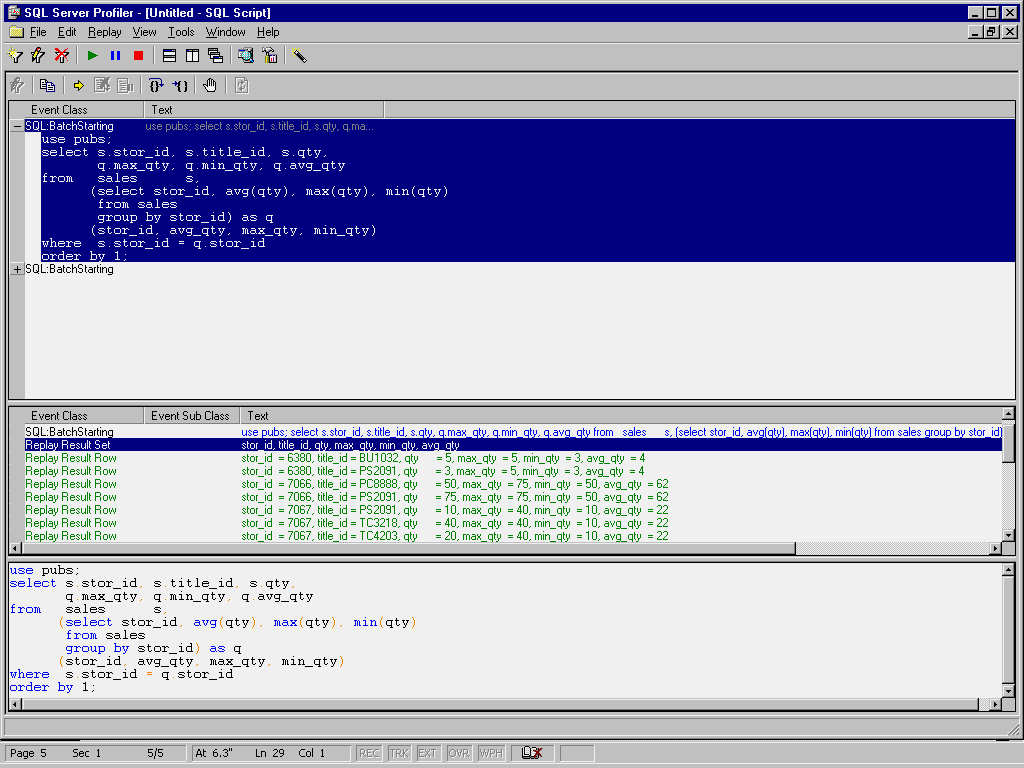Click the Delete Trace red-X icon

click(62, 56)
